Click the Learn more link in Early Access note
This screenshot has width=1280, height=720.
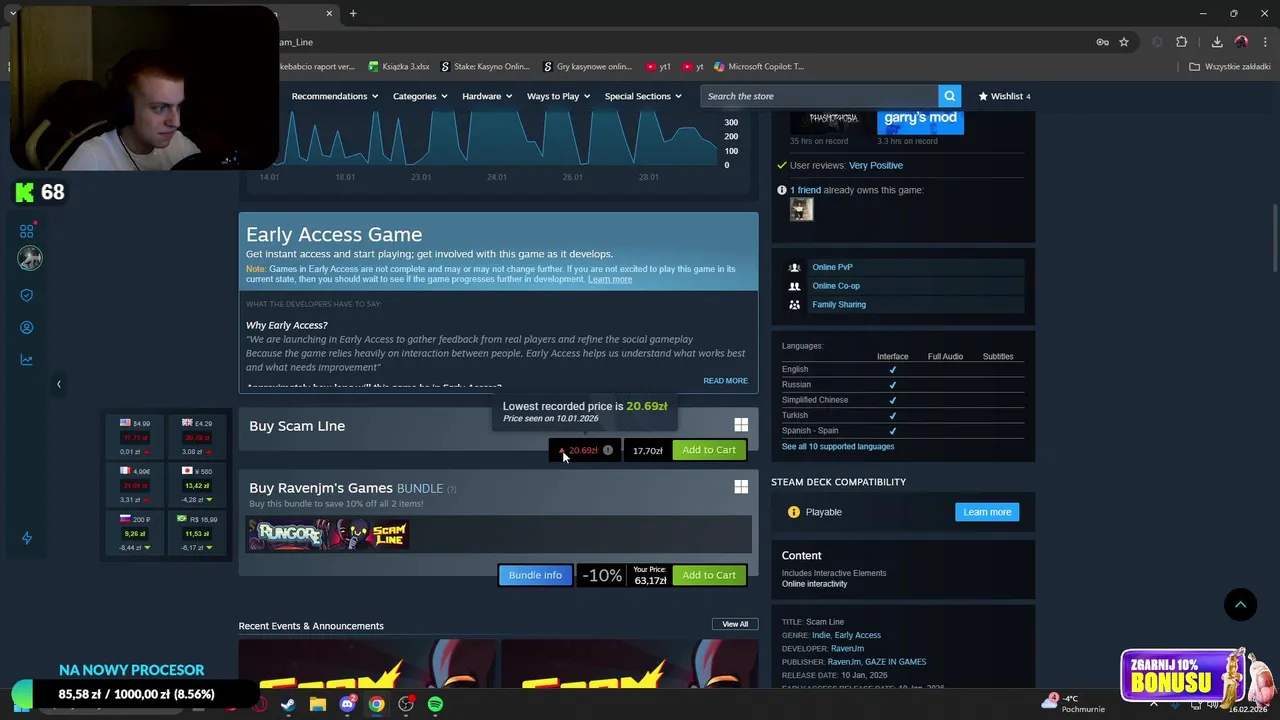(x=610, y=279)
